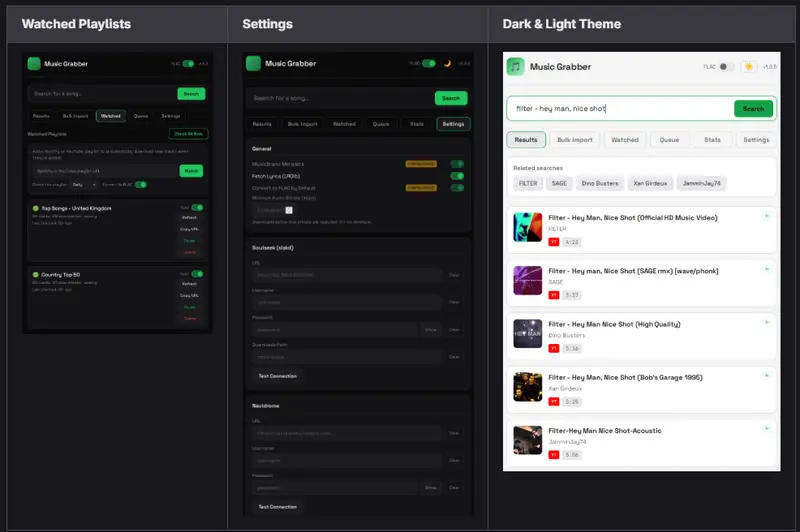800x532 pixels.
Task: Play preview of SAGE rmx result
Action: (x=766, y=269)
